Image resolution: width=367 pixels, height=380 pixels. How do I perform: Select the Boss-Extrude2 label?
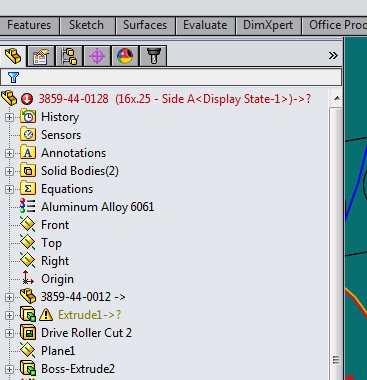point(78,369)
